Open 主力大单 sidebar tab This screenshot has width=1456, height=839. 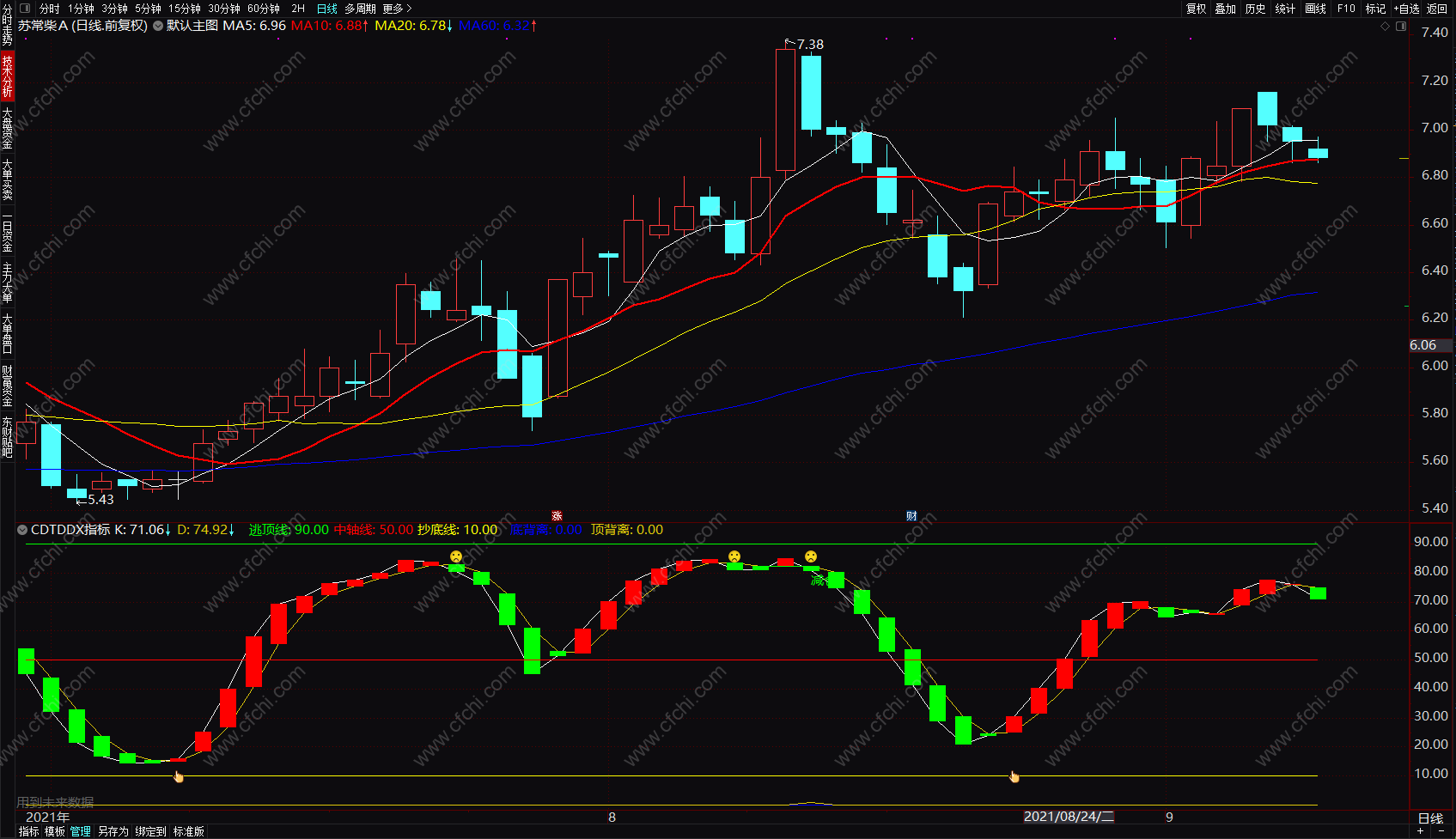coord(7,283)
